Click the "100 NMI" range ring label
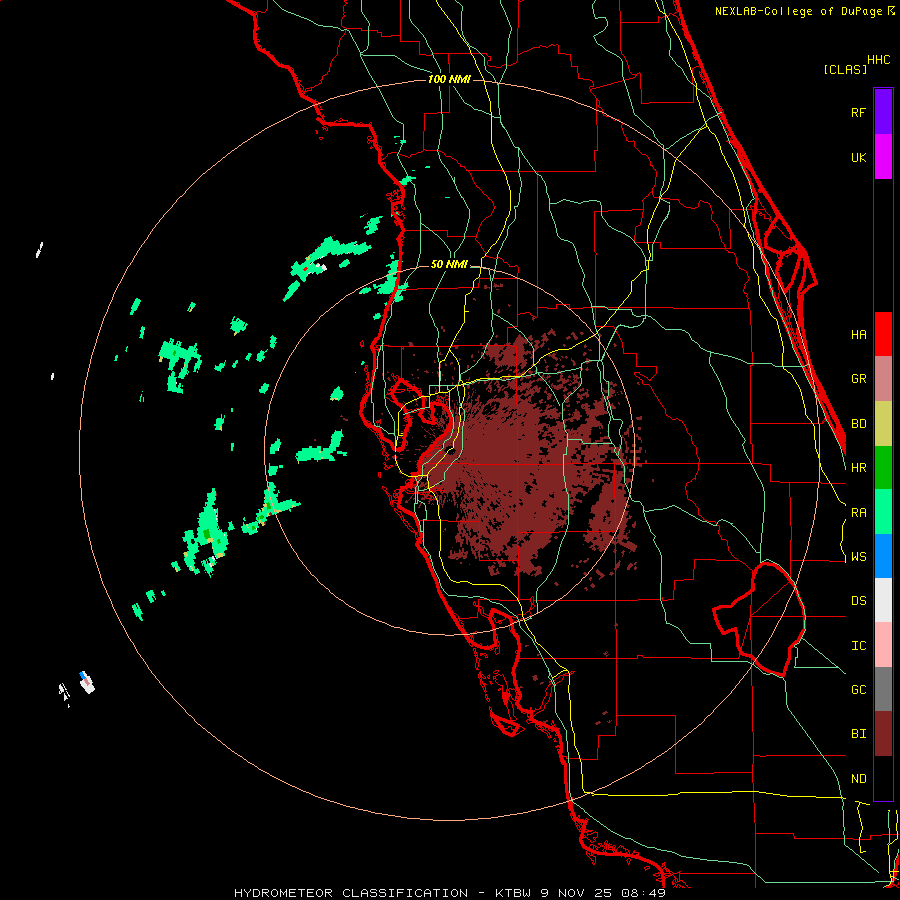The image size is (900, 900). (x=449, y=79)
